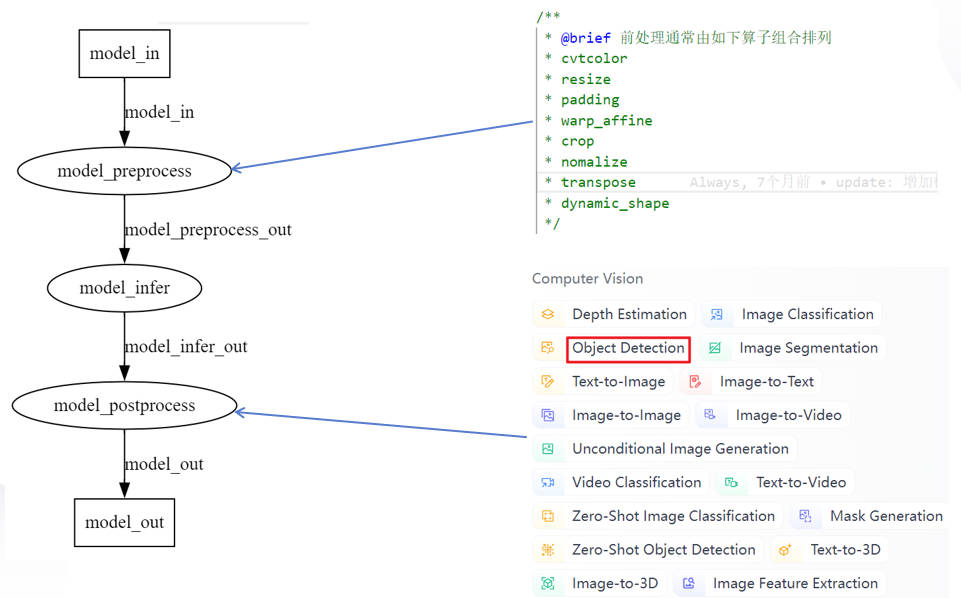Select the Video Classification task
961x598 pixels.
pos(621,482)
